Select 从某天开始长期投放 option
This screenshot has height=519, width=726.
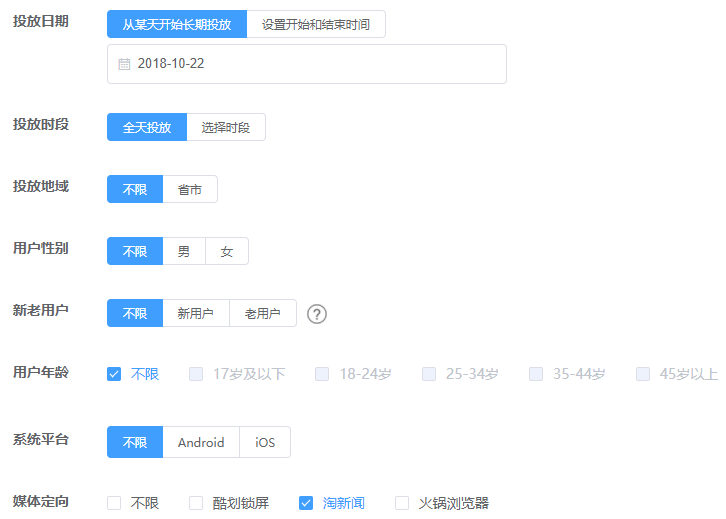pos(177,25)
